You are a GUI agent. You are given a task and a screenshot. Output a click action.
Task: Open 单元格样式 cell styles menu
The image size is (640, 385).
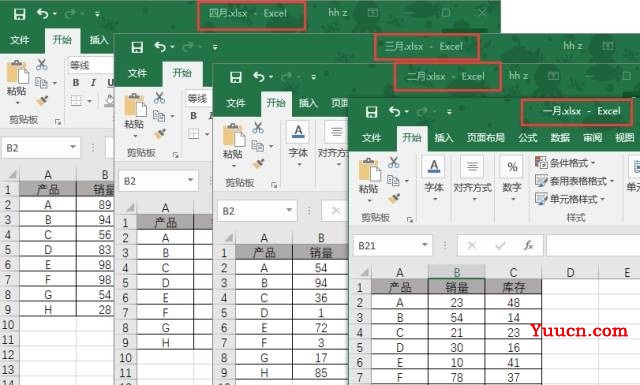(570, 199)
